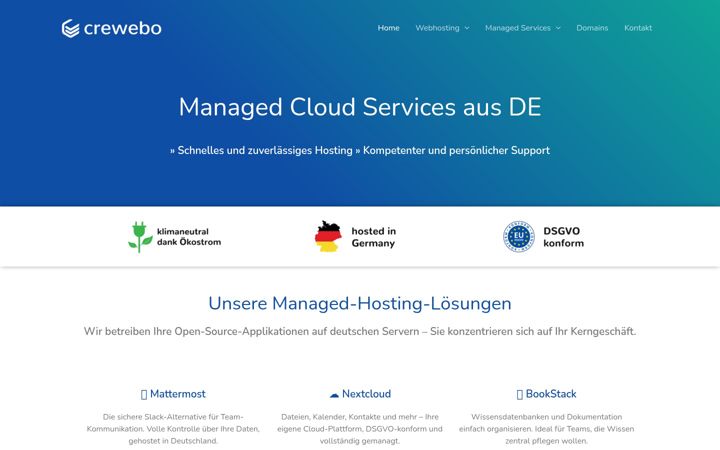This screenshot has width=720, height=450.
Task: Click the 'hosted in Germany' text
Action: pyautogui.click(x=374, y=237)
